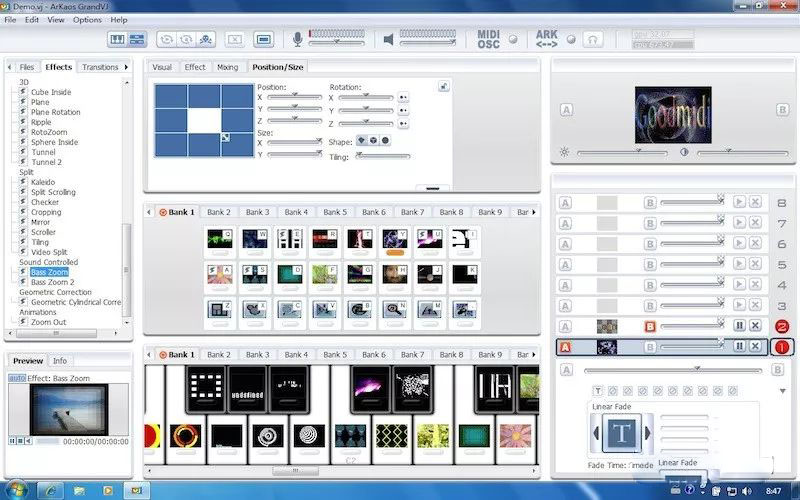Click the lock icon in Position/Size panel
The width and height of the screenshot is (800, 500).
(x=443, y=86)
